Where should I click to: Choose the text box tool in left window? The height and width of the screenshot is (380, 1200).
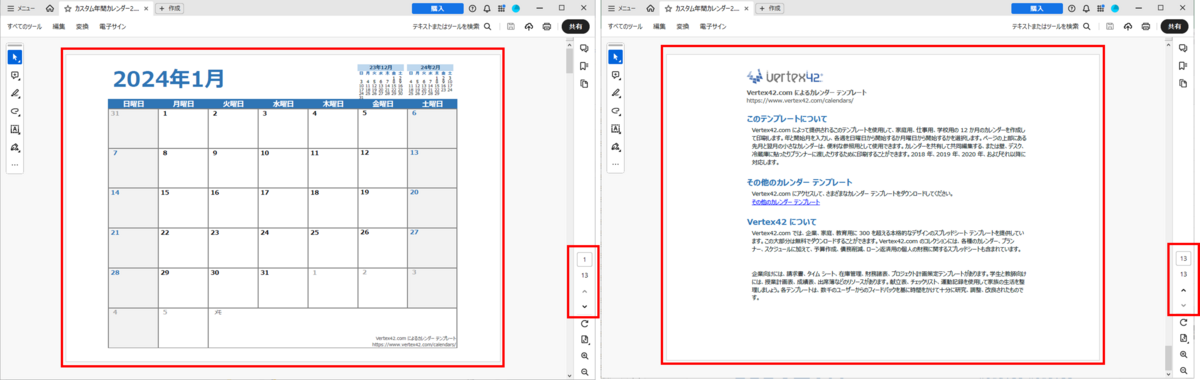(15, 129)
